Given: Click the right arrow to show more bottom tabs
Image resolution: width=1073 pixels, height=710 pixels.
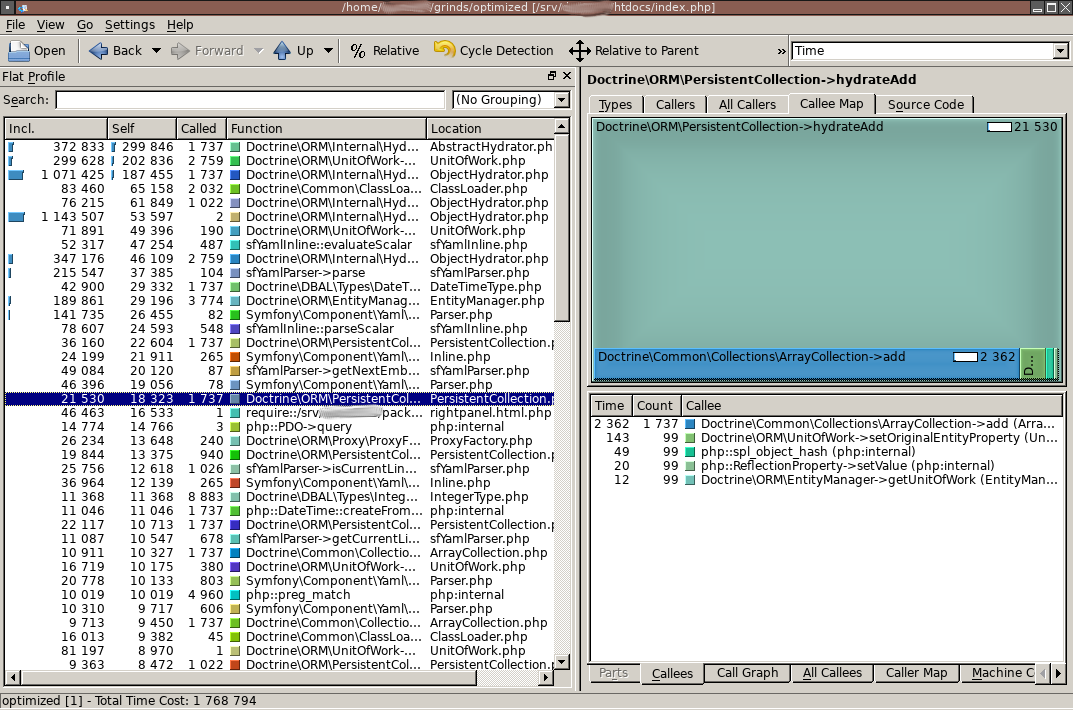Looking at the screenshot, I should click(x=1058, y=673).
